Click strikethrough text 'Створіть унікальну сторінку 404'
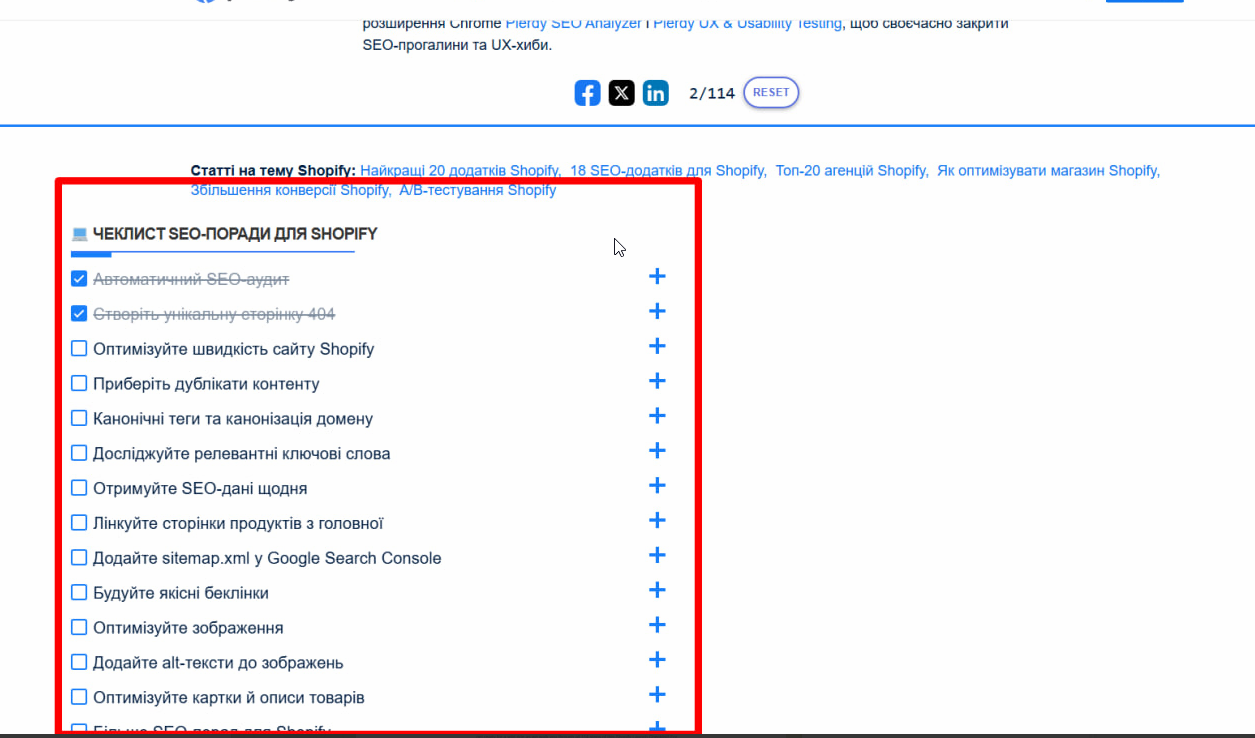1255x738 pixels. point(214,314)
